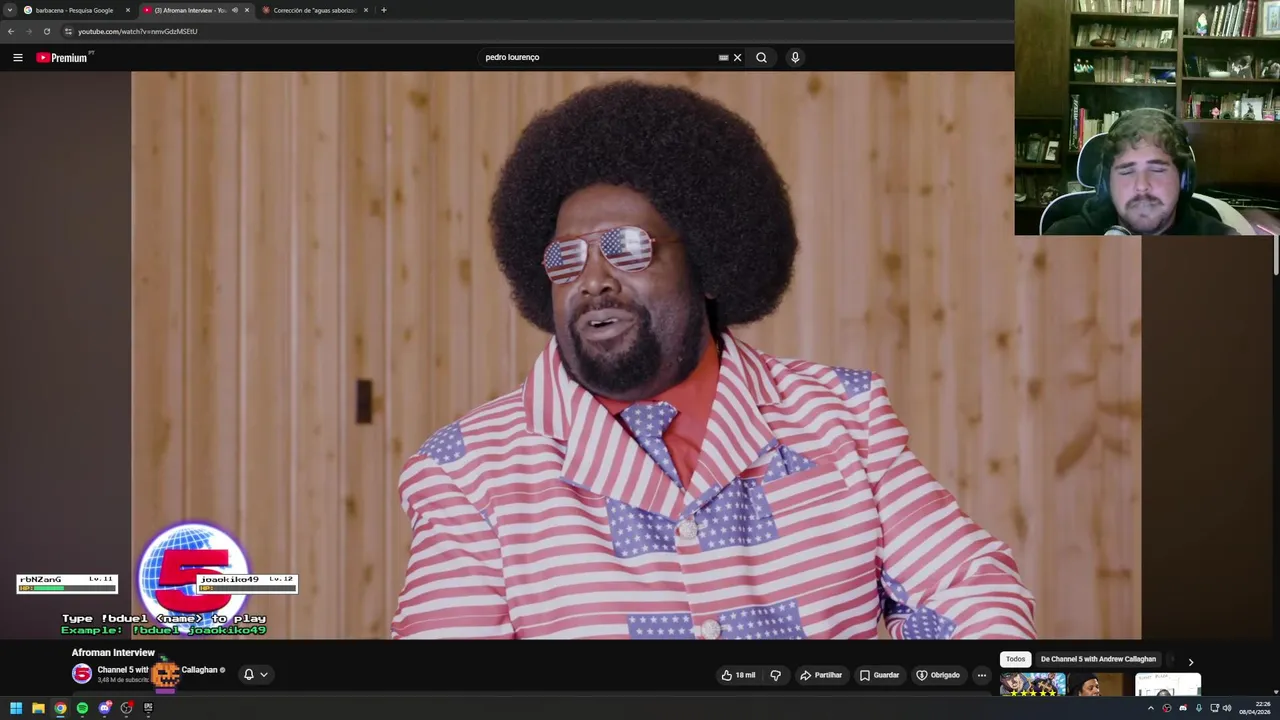Close the barbacena Pesquisa Google tab
Viewport: 1280px width, 720px height.
[128, 10]
